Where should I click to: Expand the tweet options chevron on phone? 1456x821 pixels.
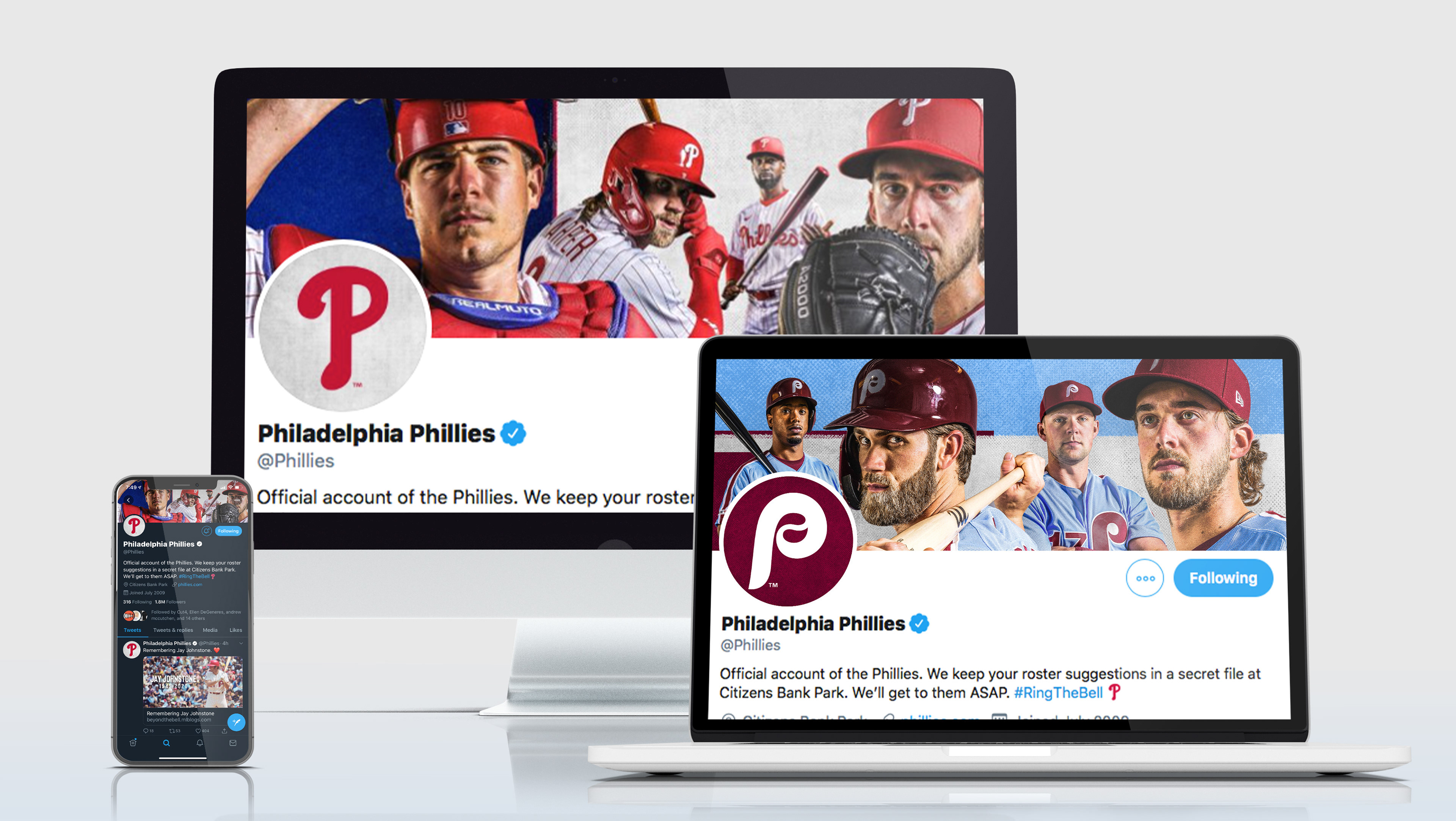(x=241, y=643)
